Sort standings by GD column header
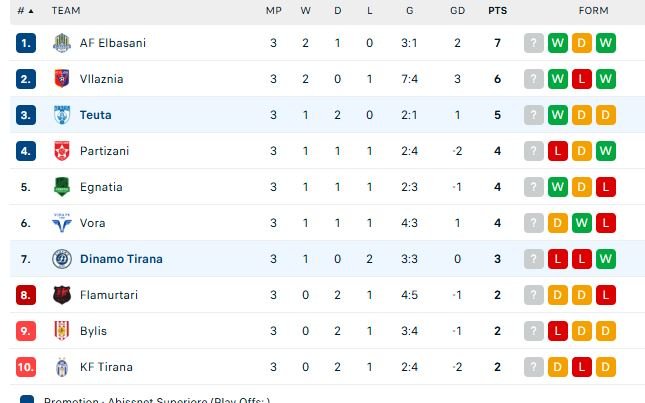The height and width of the screenshot is (403, 645). [457, 11]
